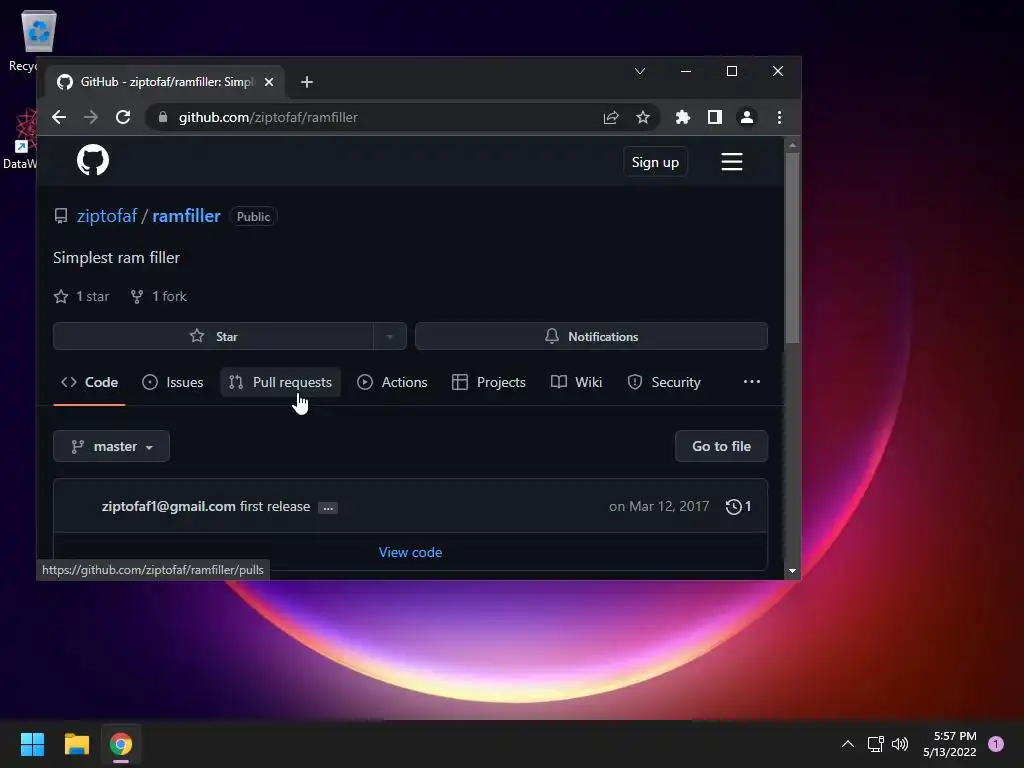Click the 'on Mar 12, 2017' date
Screen dimensions: 1024x768
(659, 507)
